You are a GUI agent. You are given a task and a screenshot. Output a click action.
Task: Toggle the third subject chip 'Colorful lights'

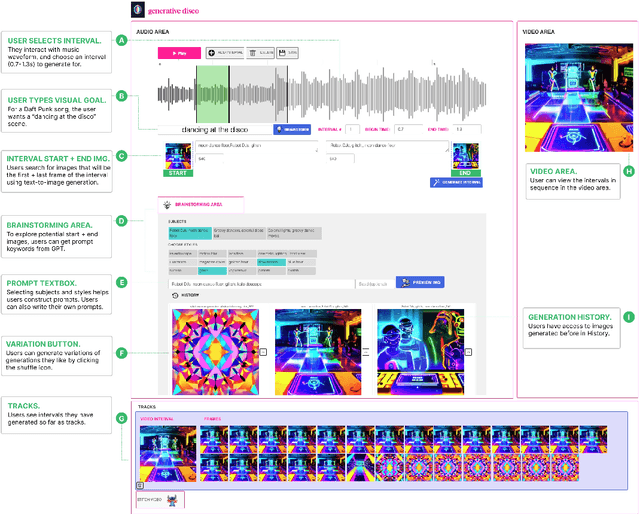(x=294, y=233)
